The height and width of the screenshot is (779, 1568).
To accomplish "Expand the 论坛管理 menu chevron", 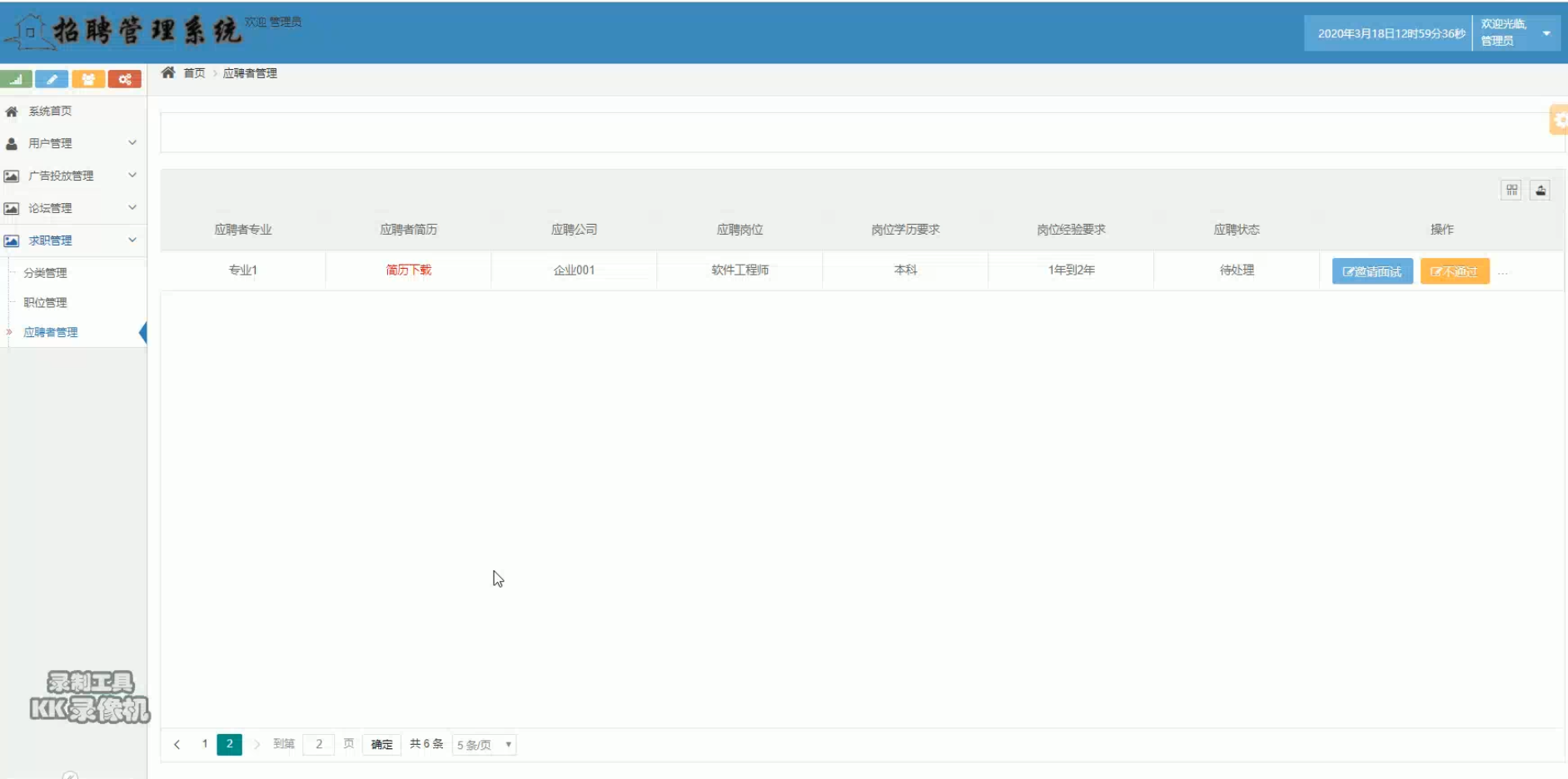I will click(x=132, y=207).
